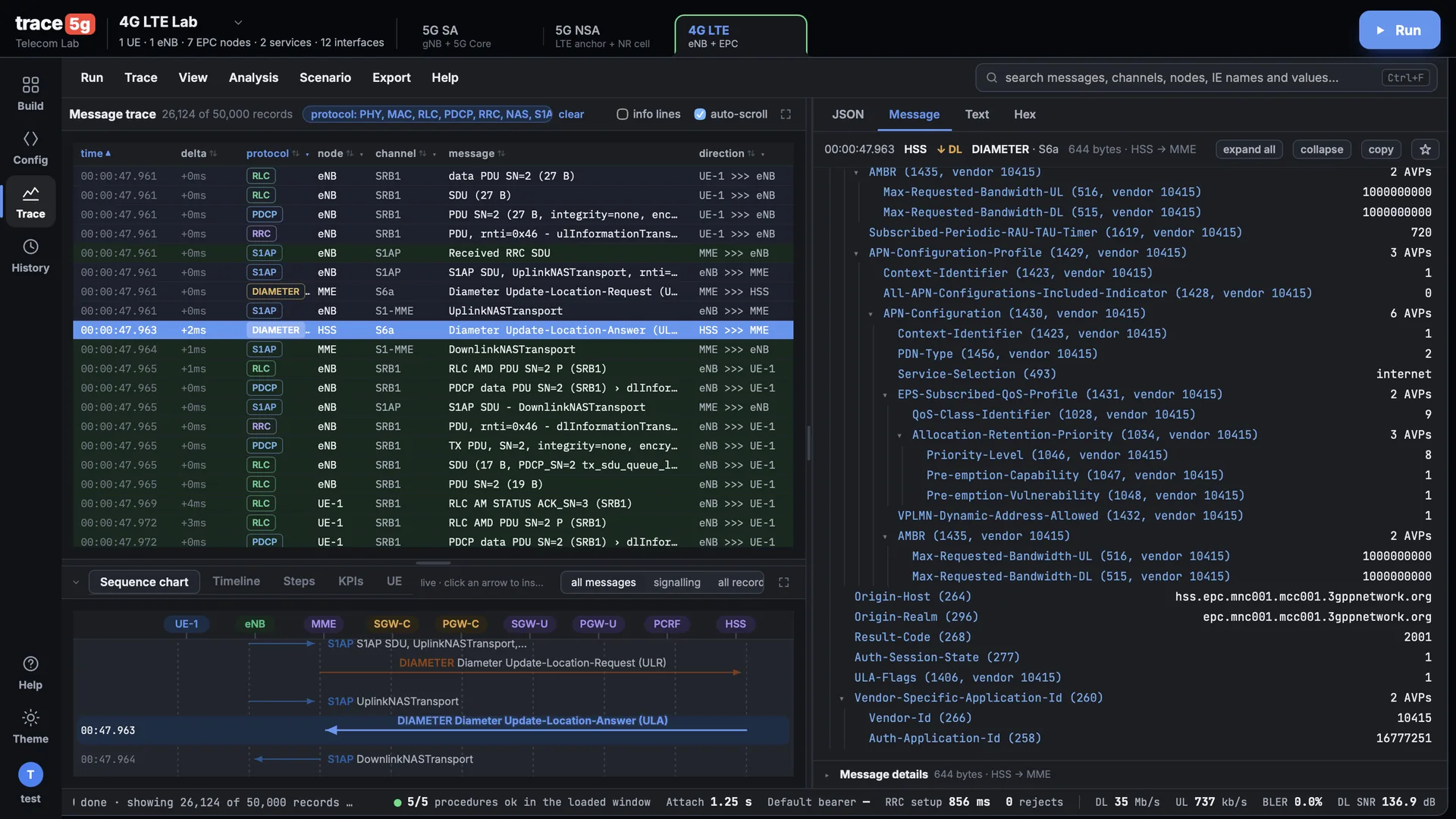Sort by the message column
The height and width of the screenshot is (819, 1456).
(476, 153)
